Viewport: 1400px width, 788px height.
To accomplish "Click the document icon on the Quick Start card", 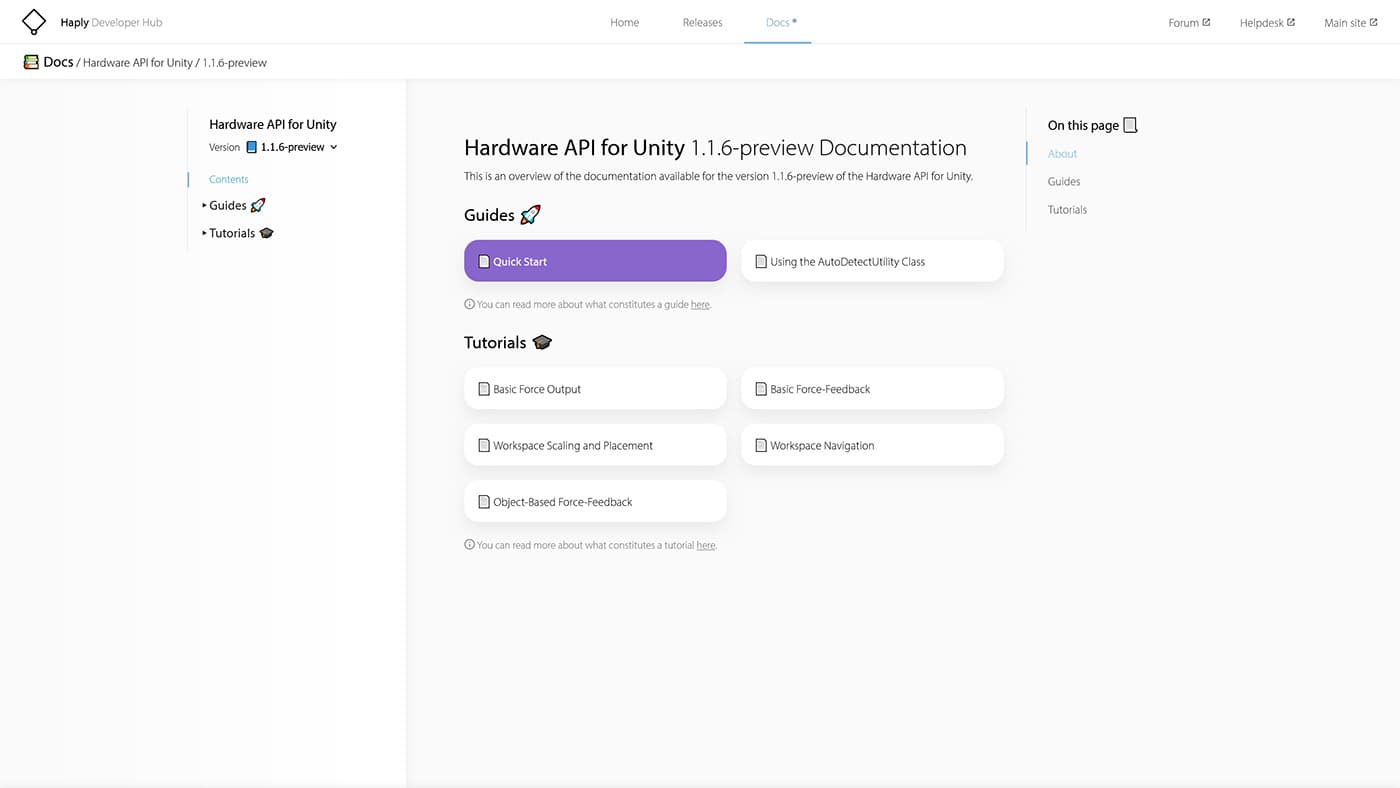I will 483,261.
